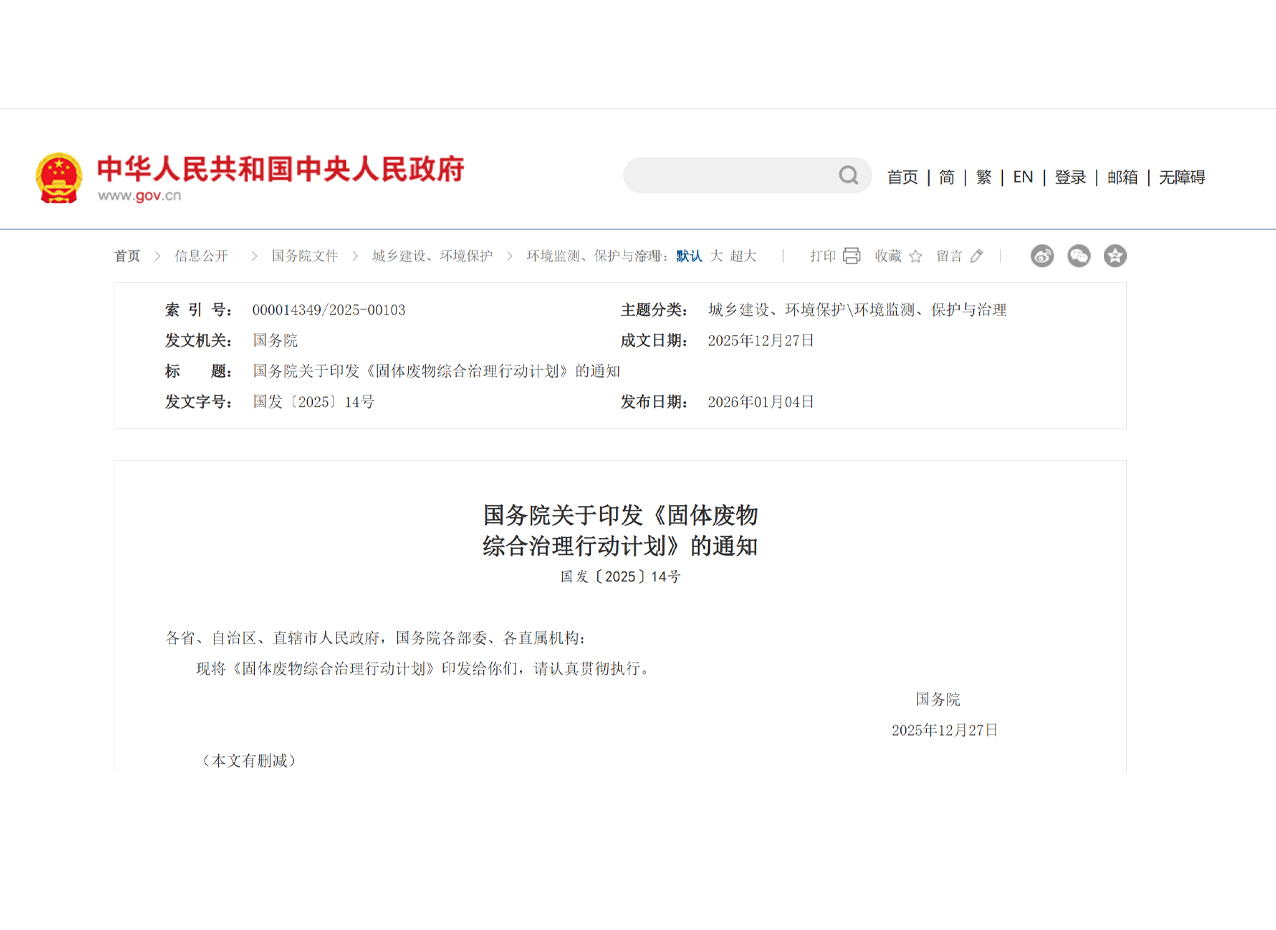The height and width of the screenshot is (930, 1276).
Task: Switch to traditional Chinese with 繁
Action: click(984, 177)
